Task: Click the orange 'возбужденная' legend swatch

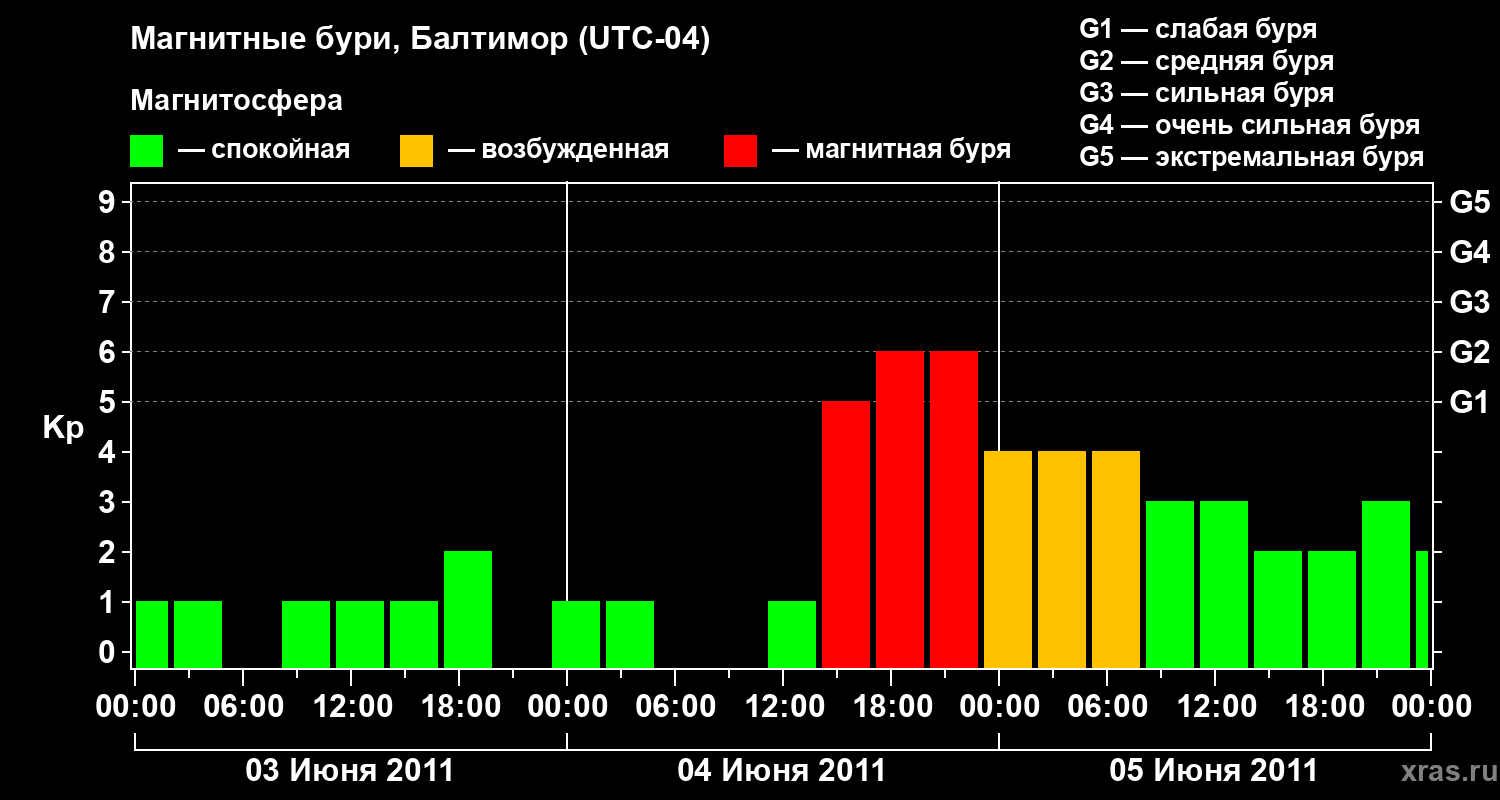Action: point(417,151)
